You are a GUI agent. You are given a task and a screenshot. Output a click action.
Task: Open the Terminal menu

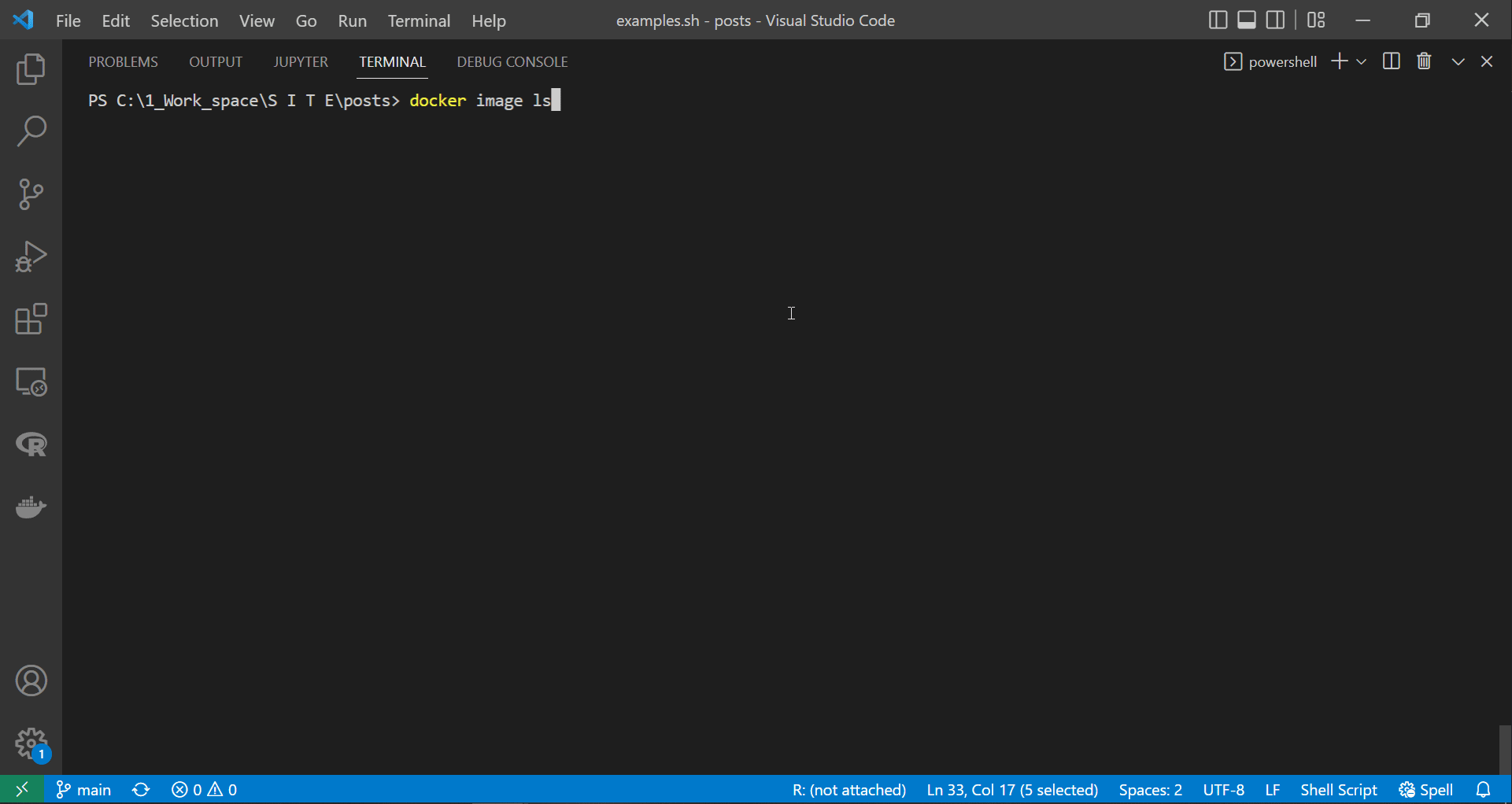419,20
